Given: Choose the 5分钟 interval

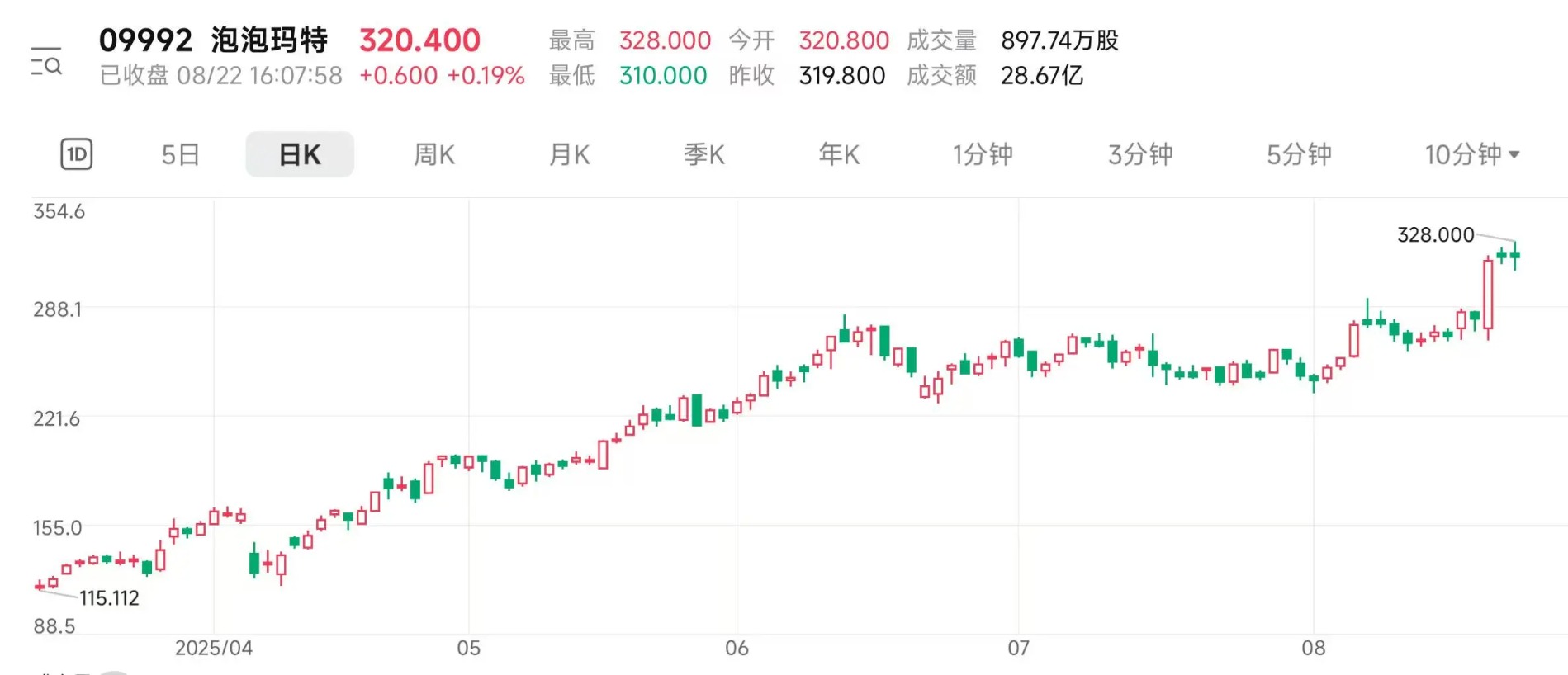Looking at the screenshot, I should pyautogui.click(x=1299, y=154).
